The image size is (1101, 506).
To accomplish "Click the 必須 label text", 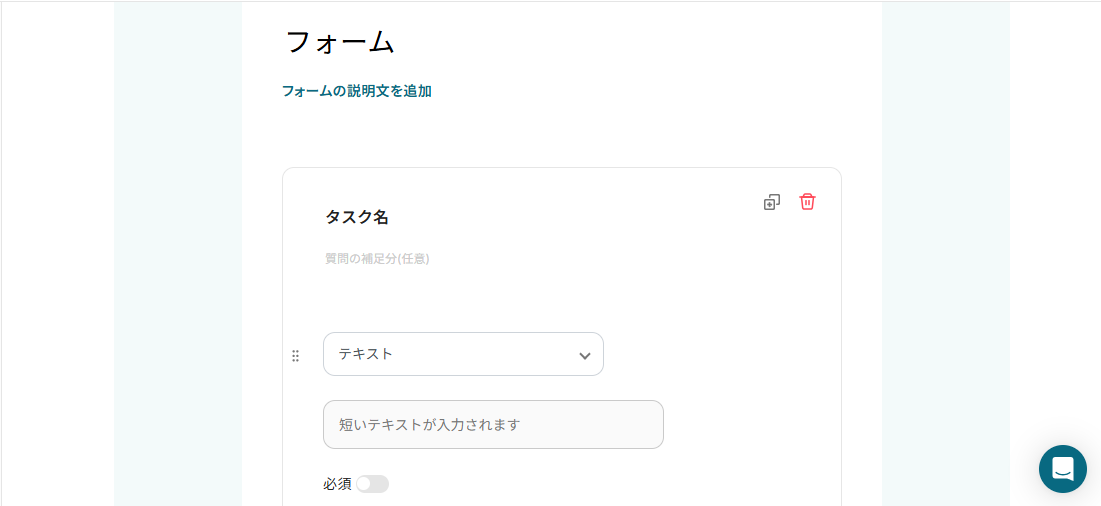I will 337,484.
